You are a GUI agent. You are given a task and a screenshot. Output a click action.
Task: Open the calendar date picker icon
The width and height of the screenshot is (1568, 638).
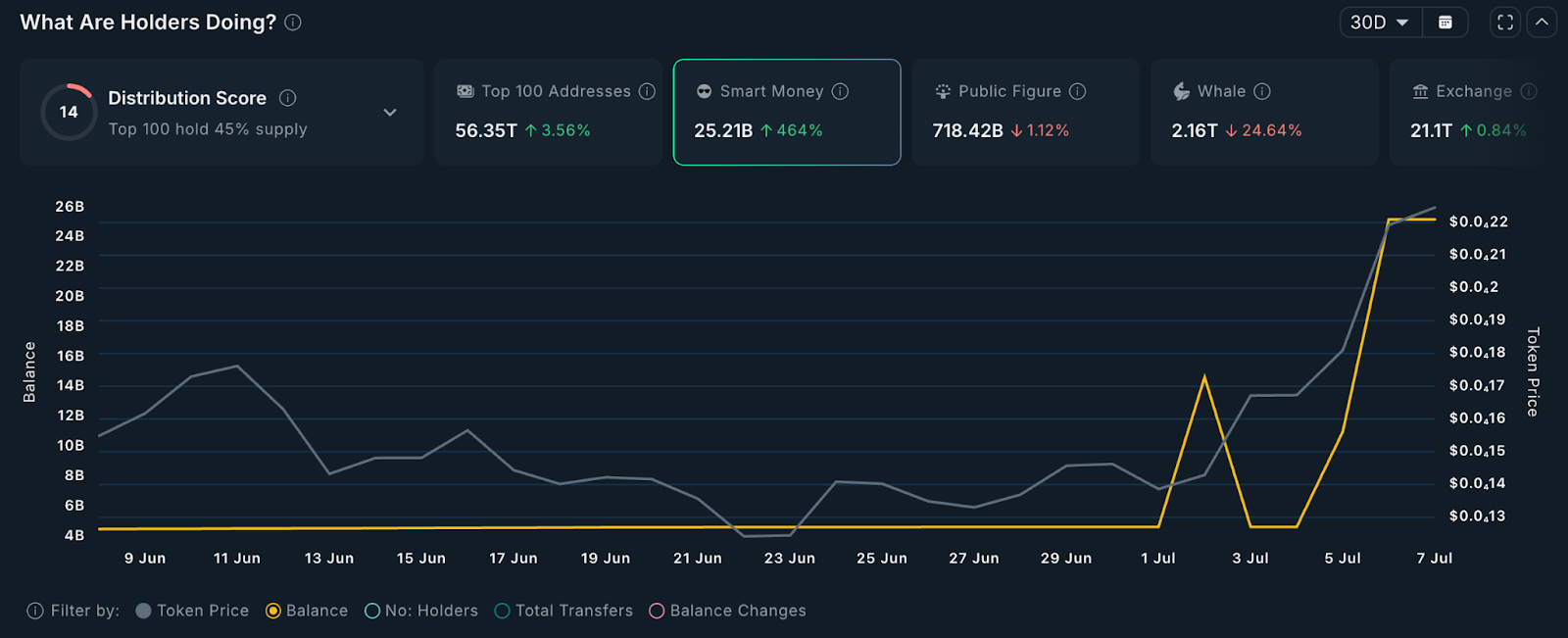(1445, 23)
